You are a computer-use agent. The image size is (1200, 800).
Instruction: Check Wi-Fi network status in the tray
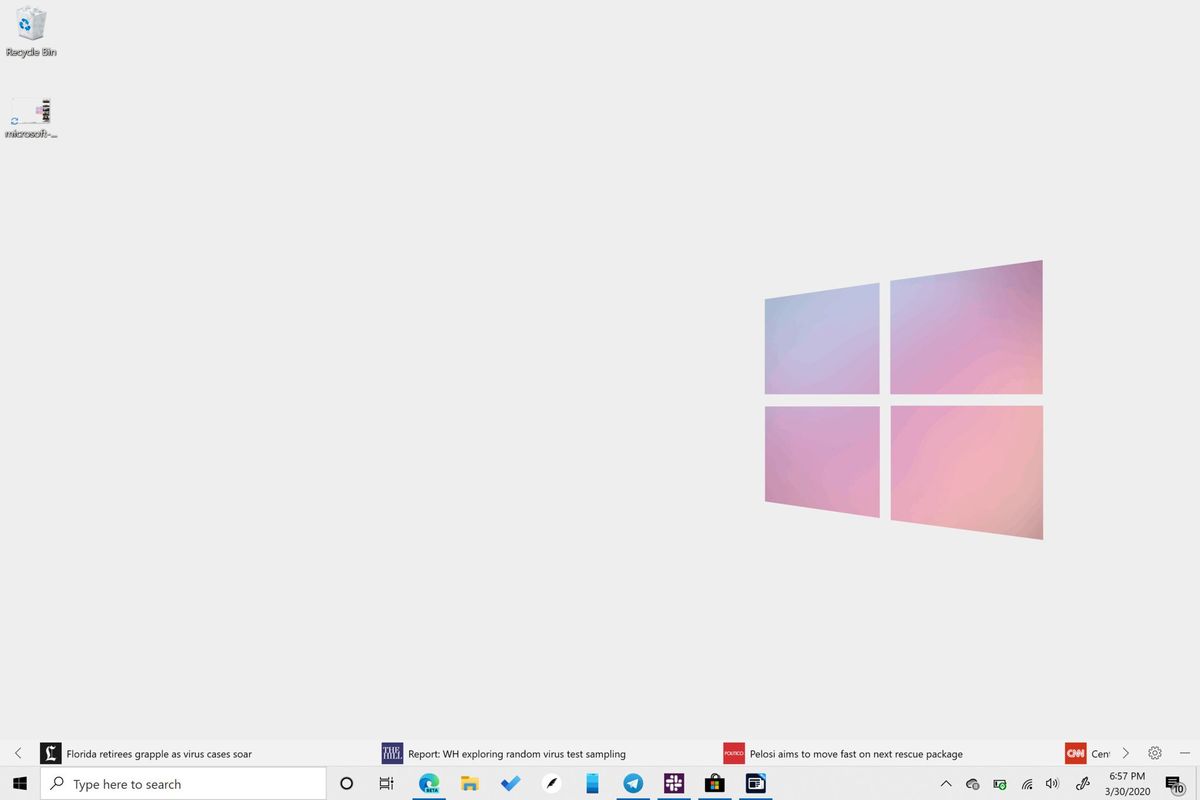(1026, 784)
